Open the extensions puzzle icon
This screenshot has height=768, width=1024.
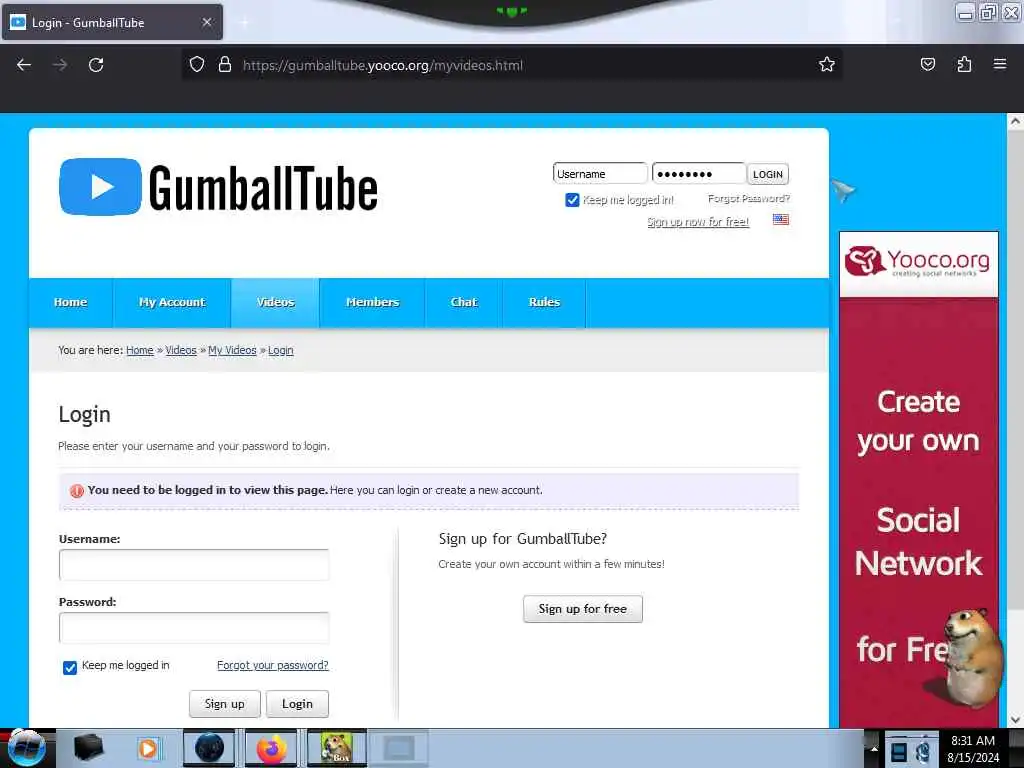click(964, 64)
